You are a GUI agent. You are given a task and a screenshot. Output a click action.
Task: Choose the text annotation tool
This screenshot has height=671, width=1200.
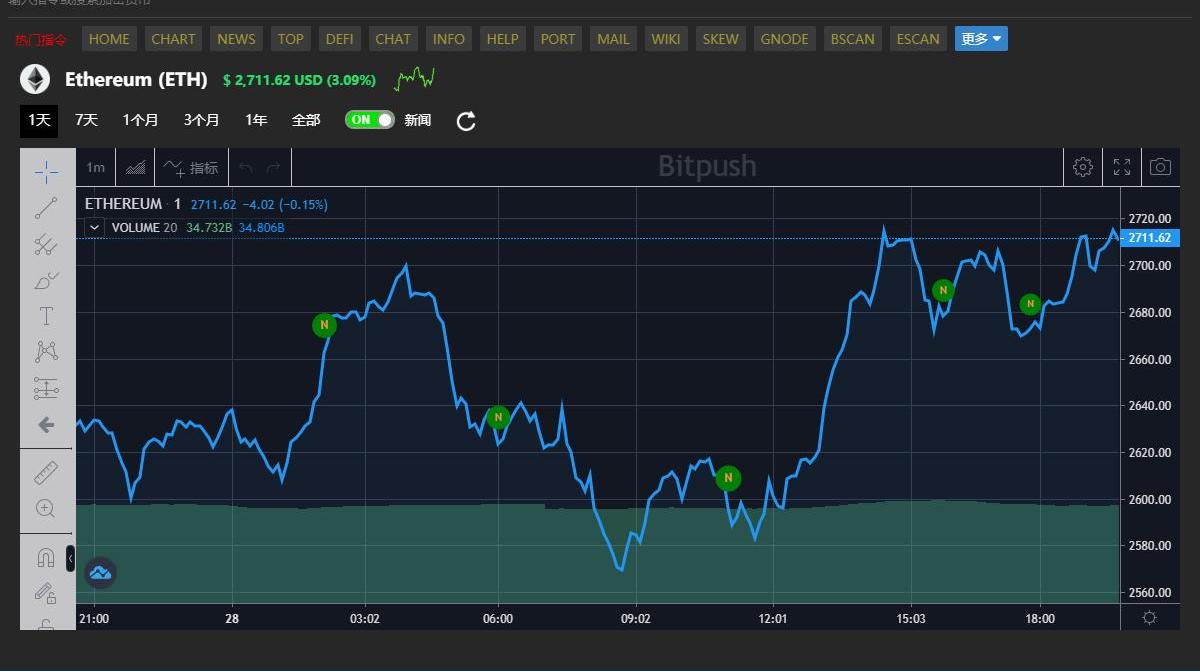coord(46,316)
